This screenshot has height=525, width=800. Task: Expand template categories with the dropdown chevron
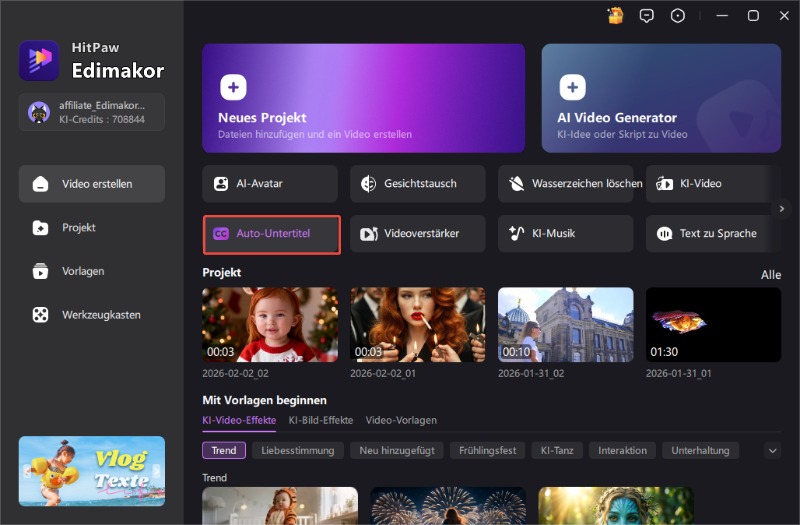772,451
